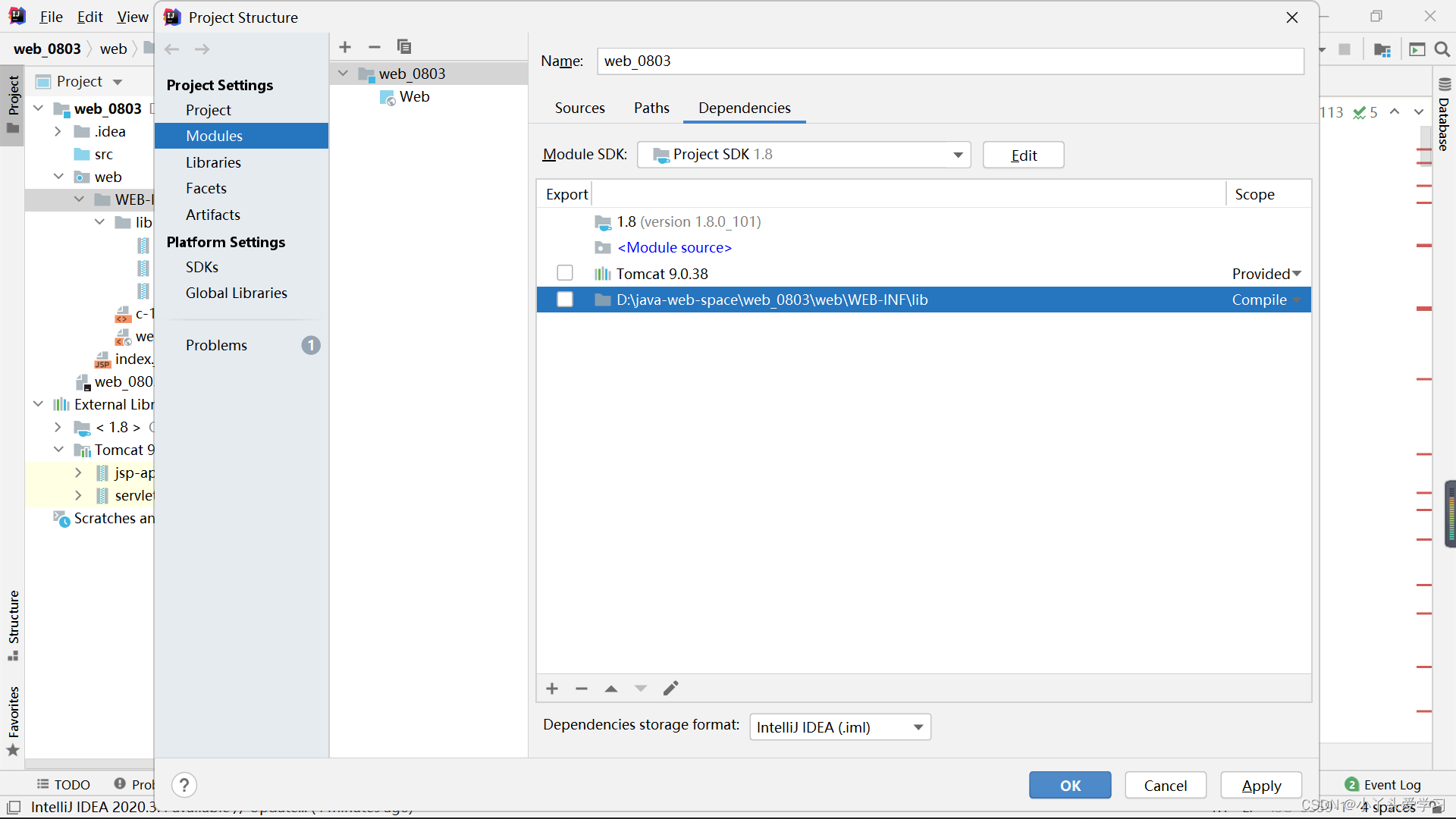The width and height of the screenshot is (1456, 819).
Task: Copy the selected module using the copy icon
Action: click(404, 47)
